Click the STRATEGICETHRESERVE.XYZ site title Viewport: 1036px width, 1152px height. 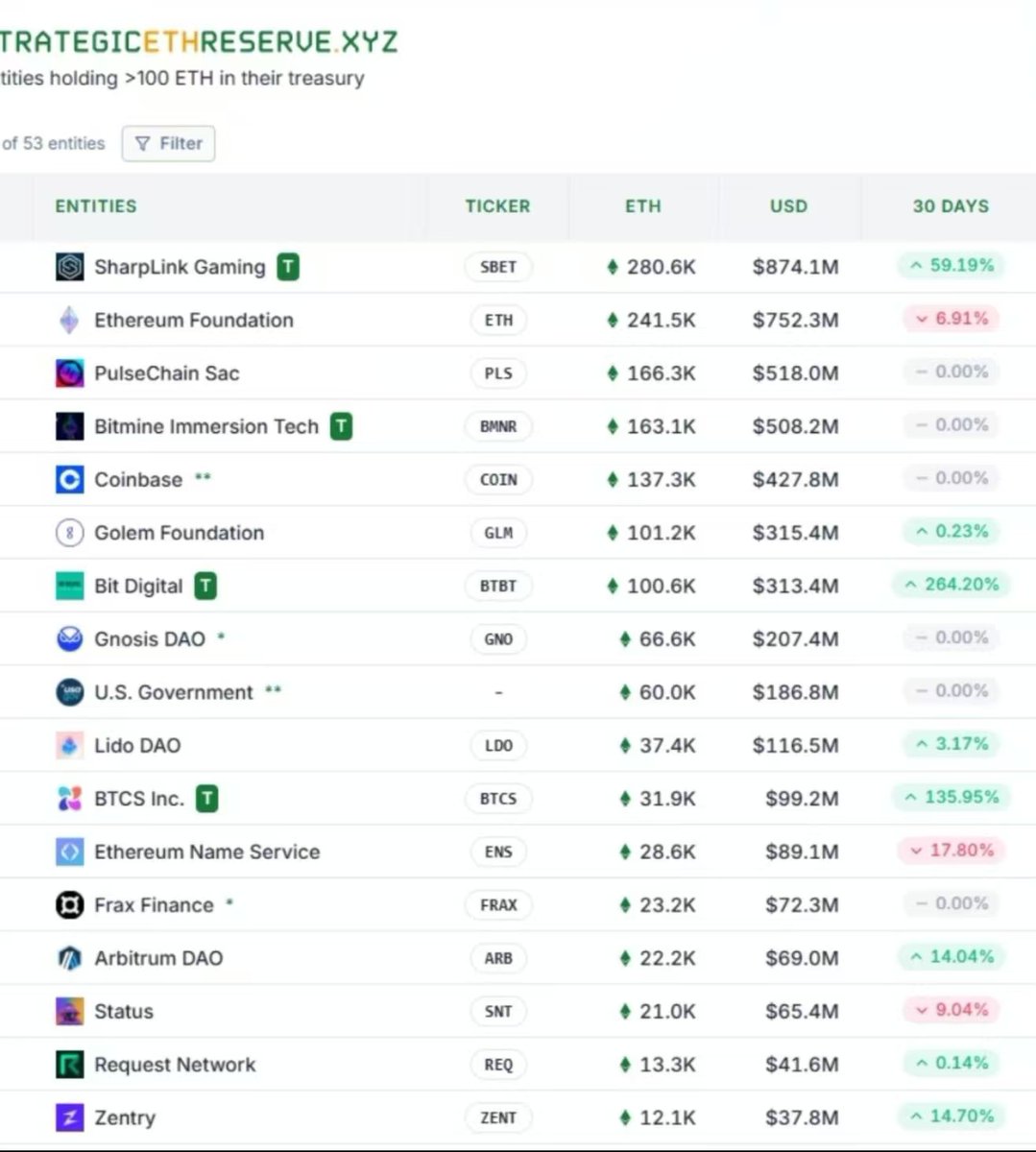(198, 41)
